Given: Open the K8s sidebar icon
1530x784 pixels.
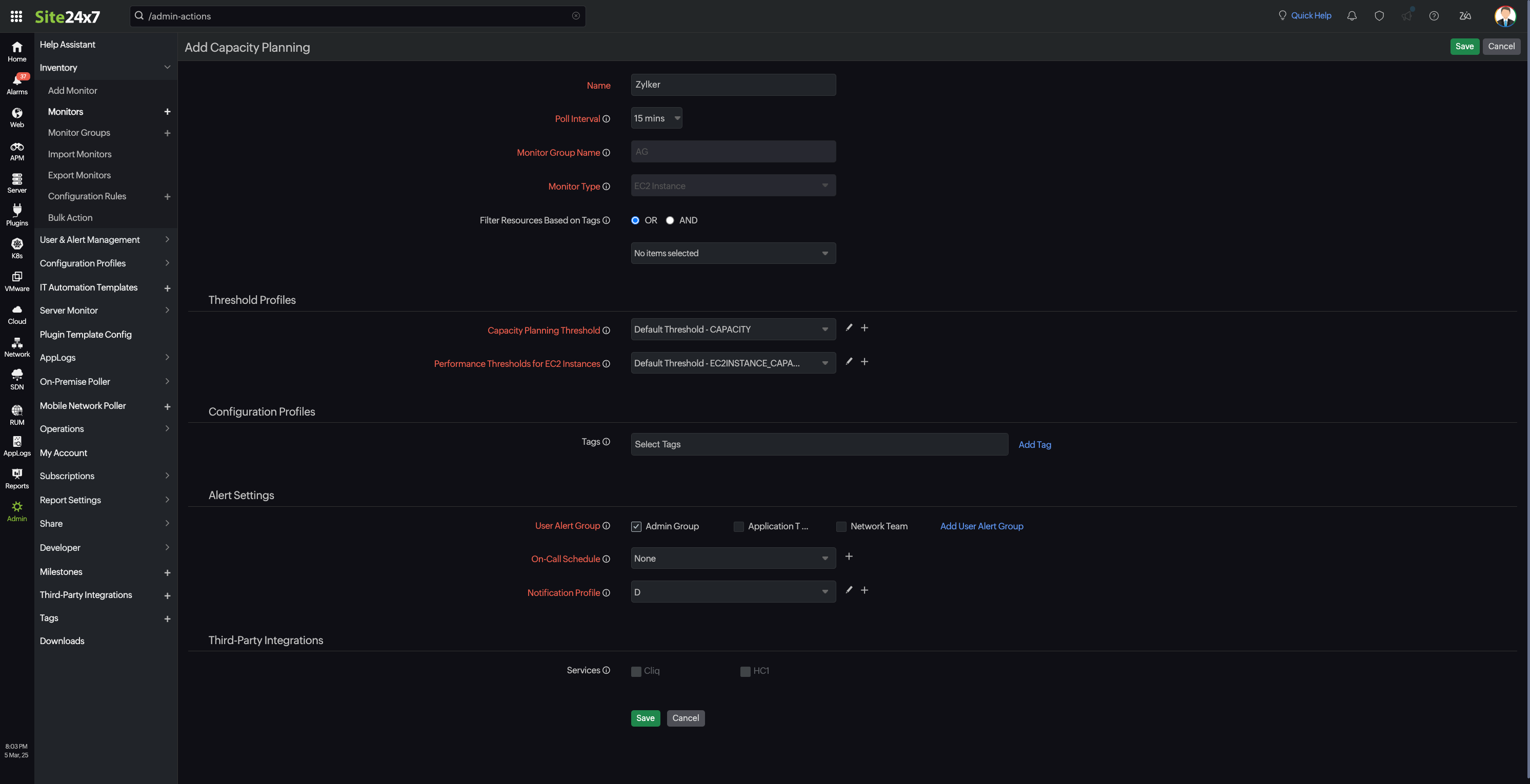Looking at the screenshot, I should pos(16,248).
